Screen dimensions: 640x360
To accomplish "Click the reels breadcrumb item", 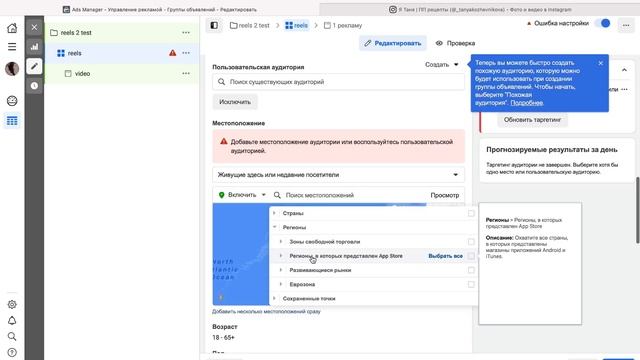I will (297, 25).
